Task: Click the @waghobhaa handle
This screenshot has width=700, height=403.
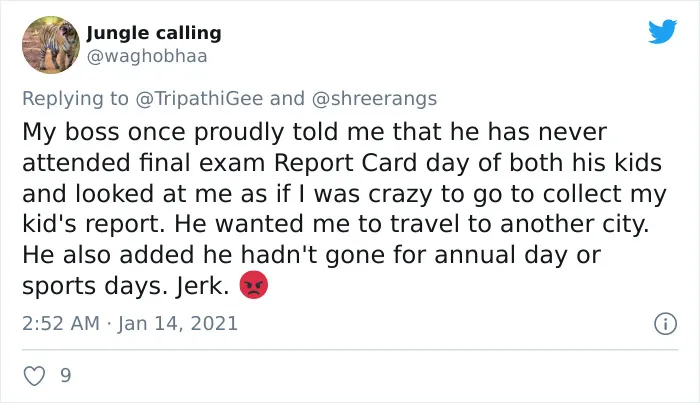Action: 147,57
